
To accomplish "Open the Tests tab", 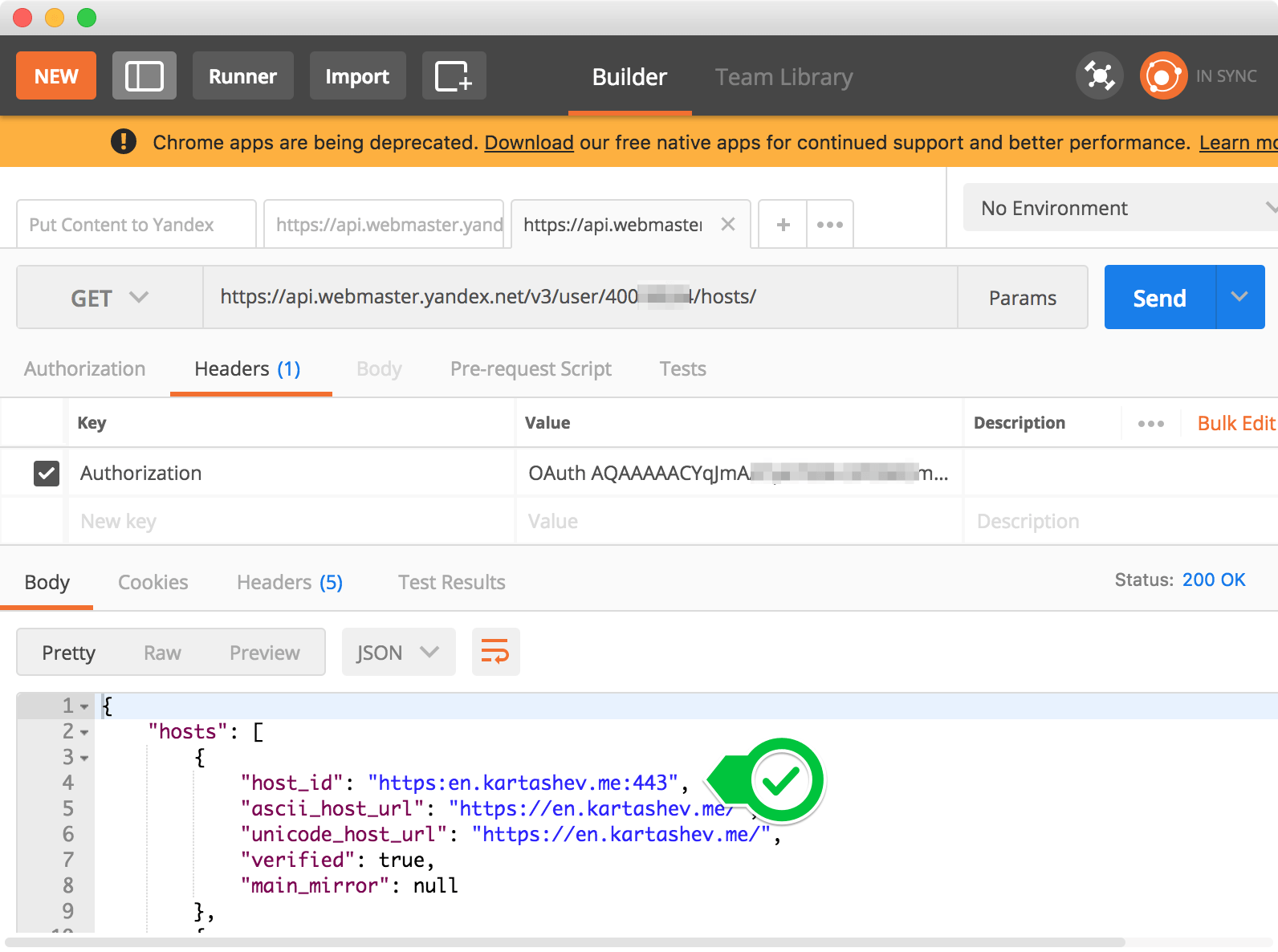I will (x=683, y=369).
